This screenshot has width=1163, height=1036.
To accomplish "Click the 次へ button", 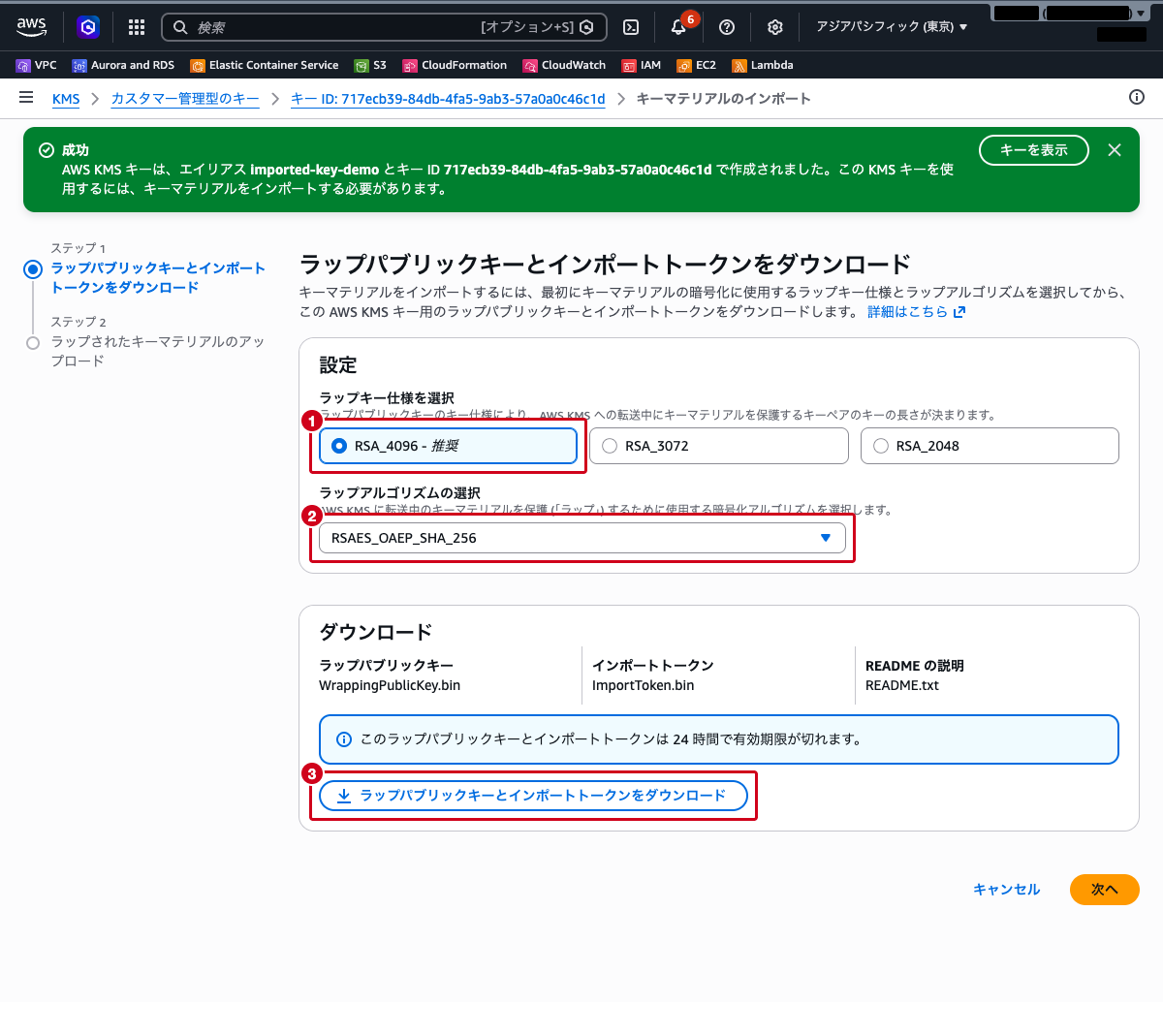I will click(1105, 890).
